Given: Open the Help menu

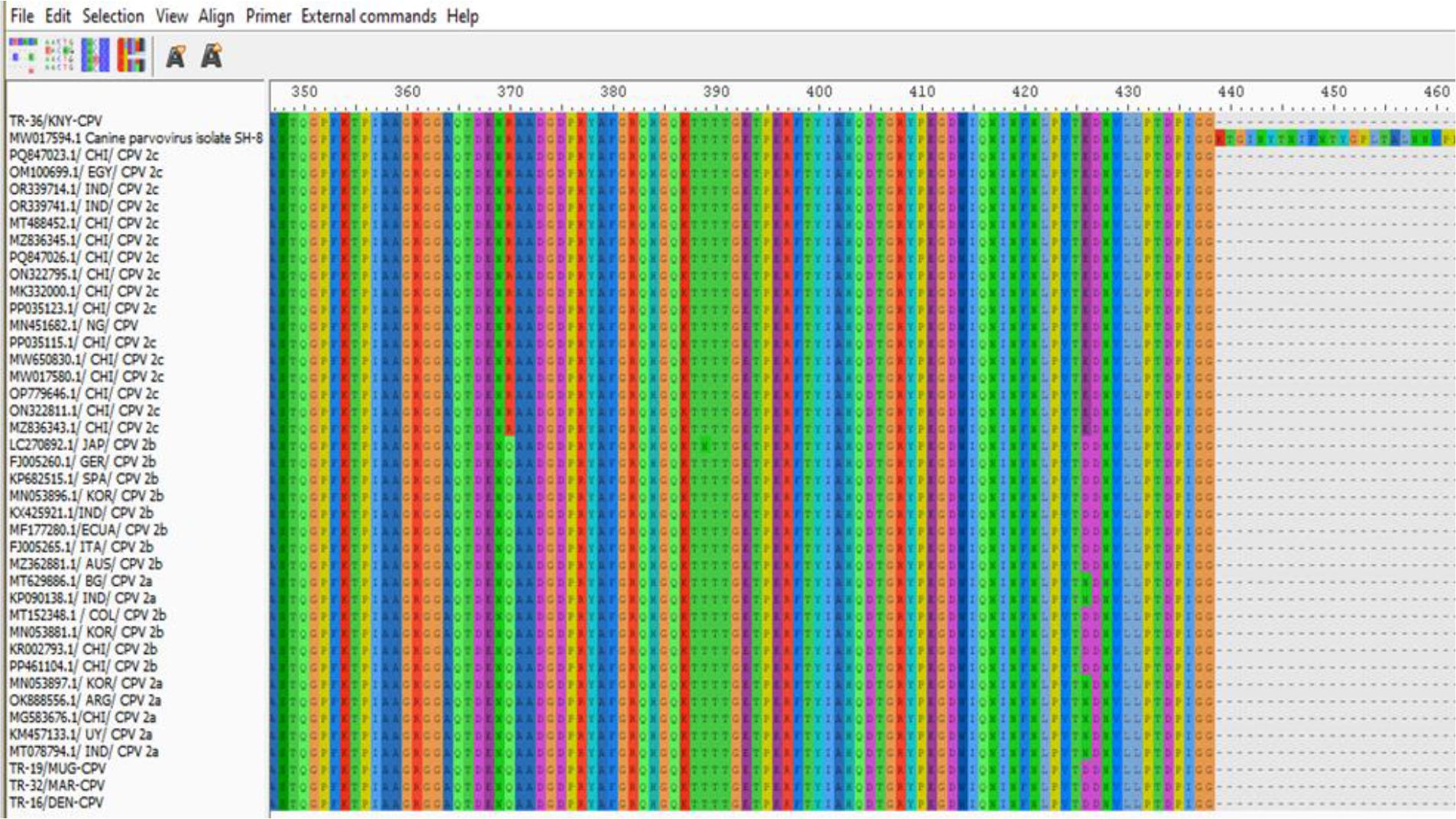Looking at the screenshot, I should pyautogui.click(x=462, y=16).
